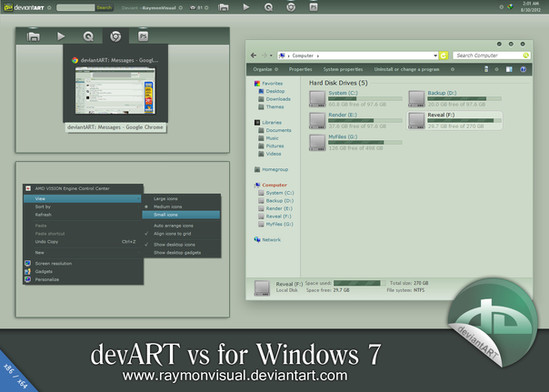Open Downloads in Favorites
549x392 pixels.
274,99
